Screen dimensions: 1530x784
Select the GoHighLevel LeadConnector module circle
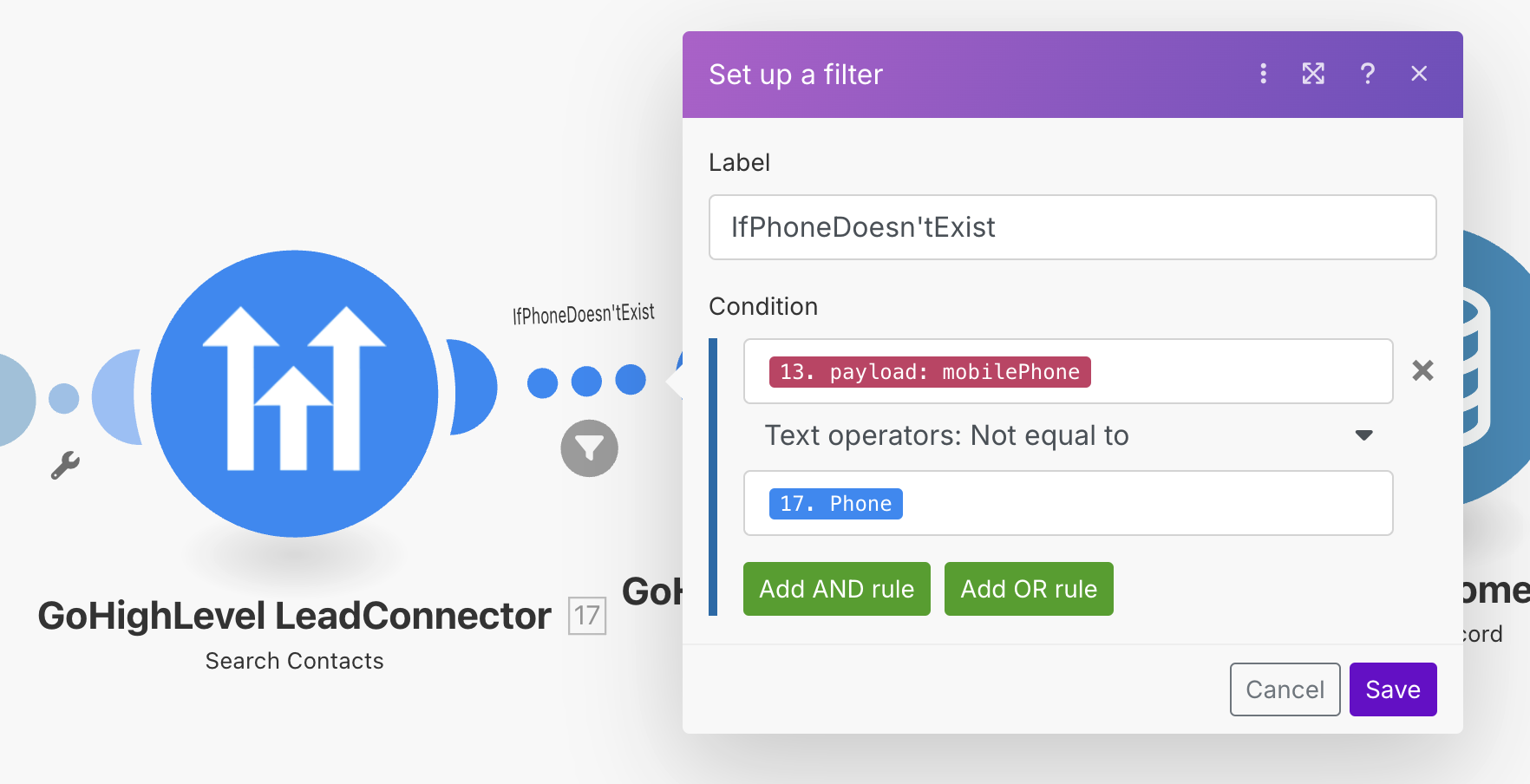pyautogui.click(x=295, y=394)
